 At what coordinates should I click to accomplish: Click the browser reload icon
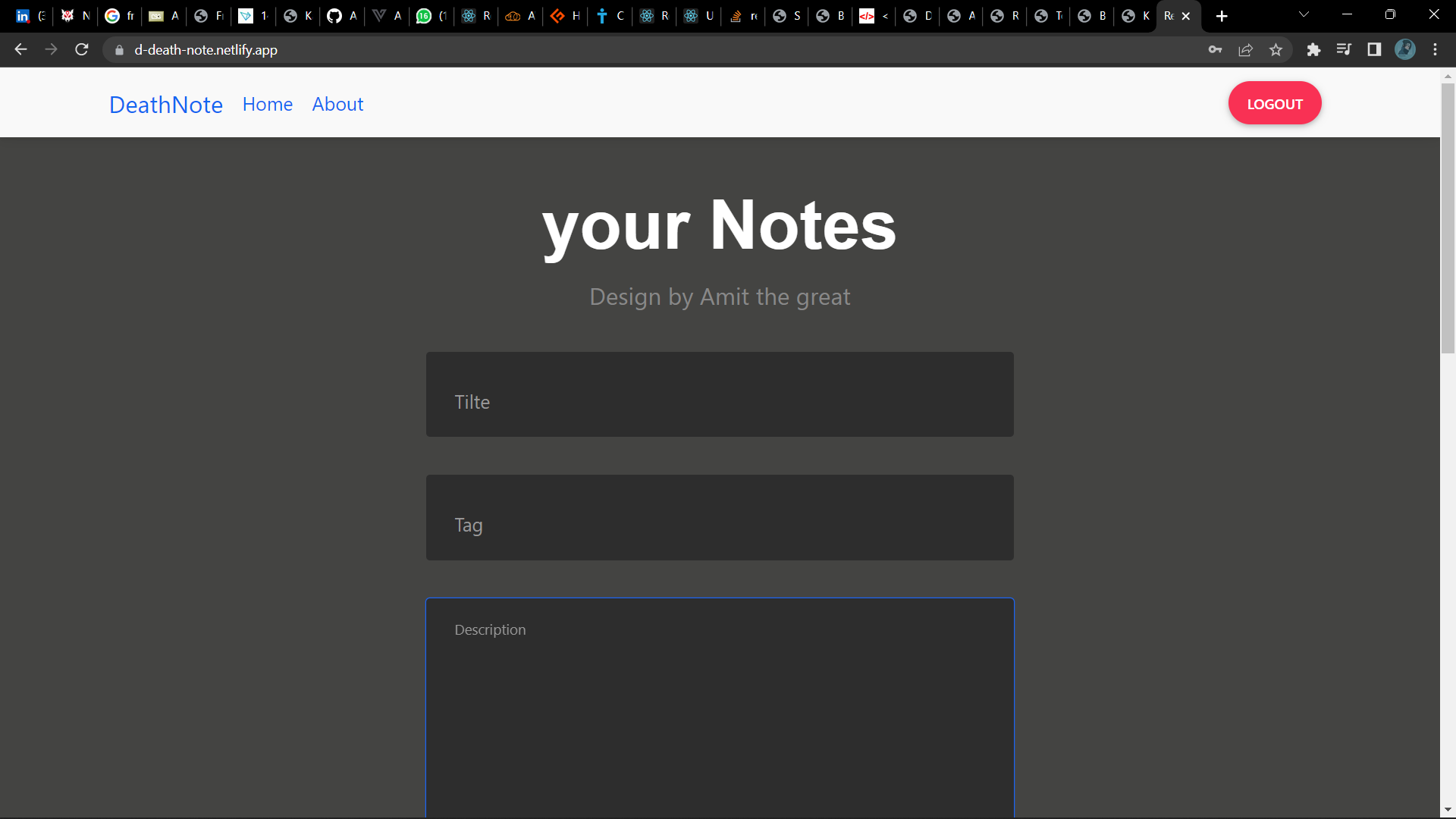click(82, 50)
